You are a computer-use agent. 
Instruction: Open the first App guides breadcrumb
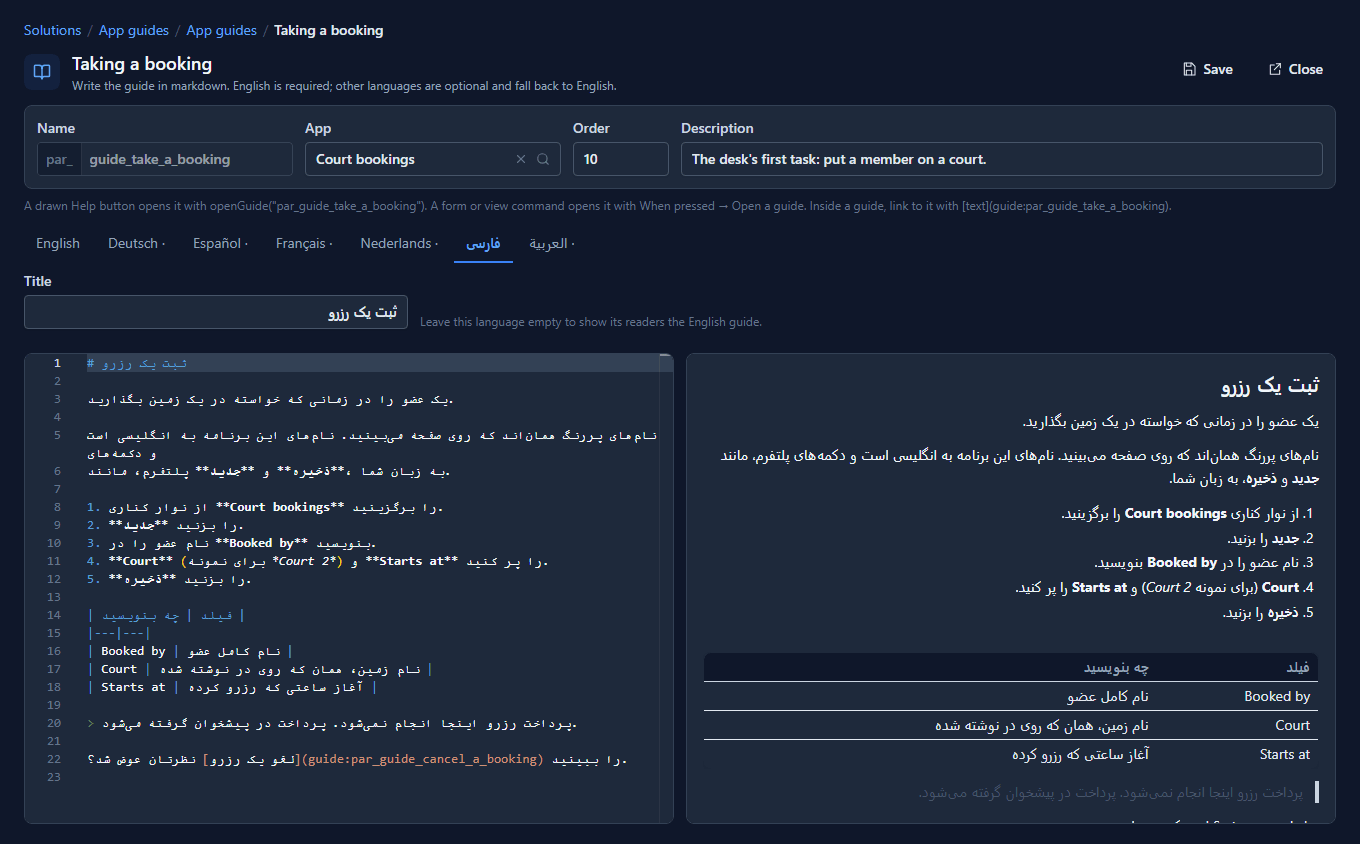coord(134,30)
